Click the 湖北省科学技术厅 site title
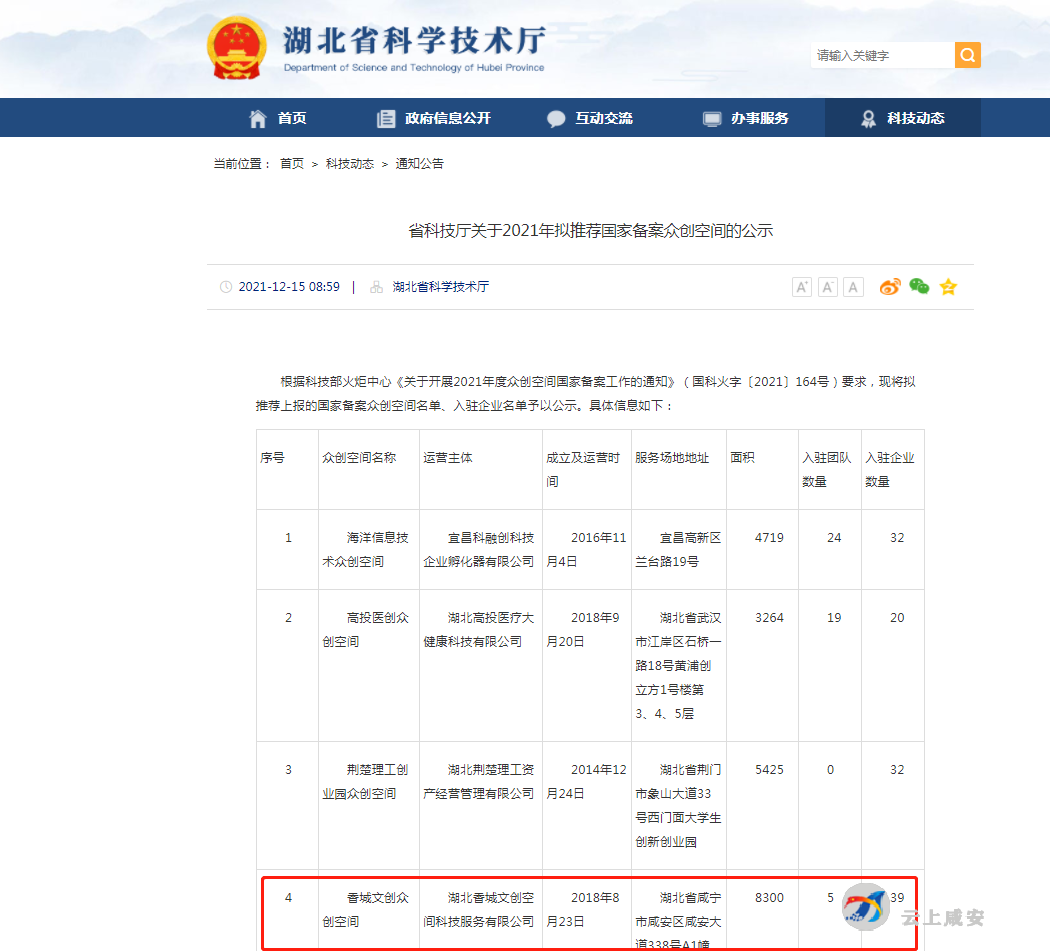The height and width of the screenshot is (951, 1050). tap(415, 40)
